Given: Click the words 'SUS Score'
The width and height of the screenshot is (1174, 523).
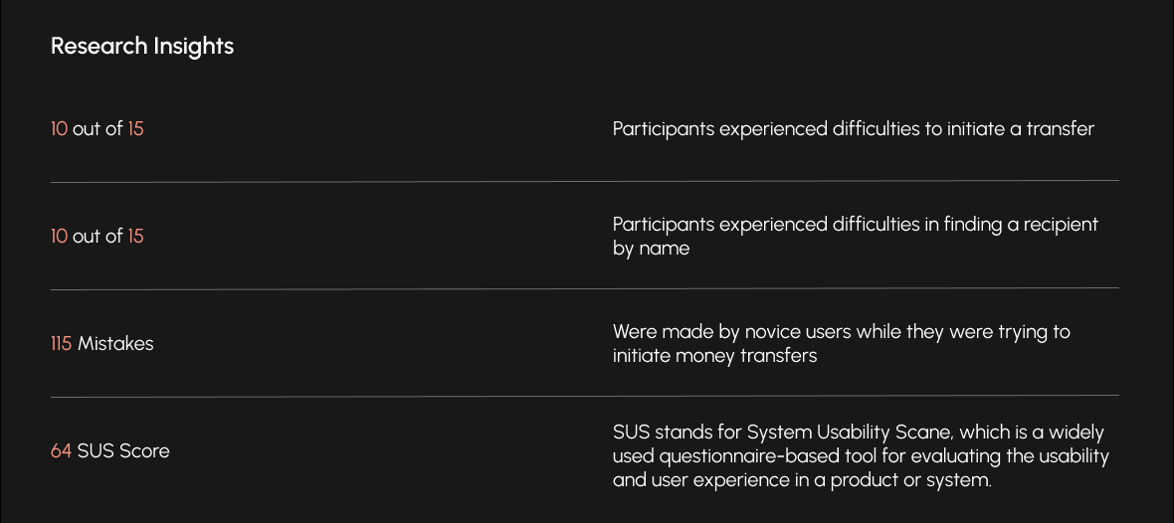Looking at the screenshot, I should [124, 451].
